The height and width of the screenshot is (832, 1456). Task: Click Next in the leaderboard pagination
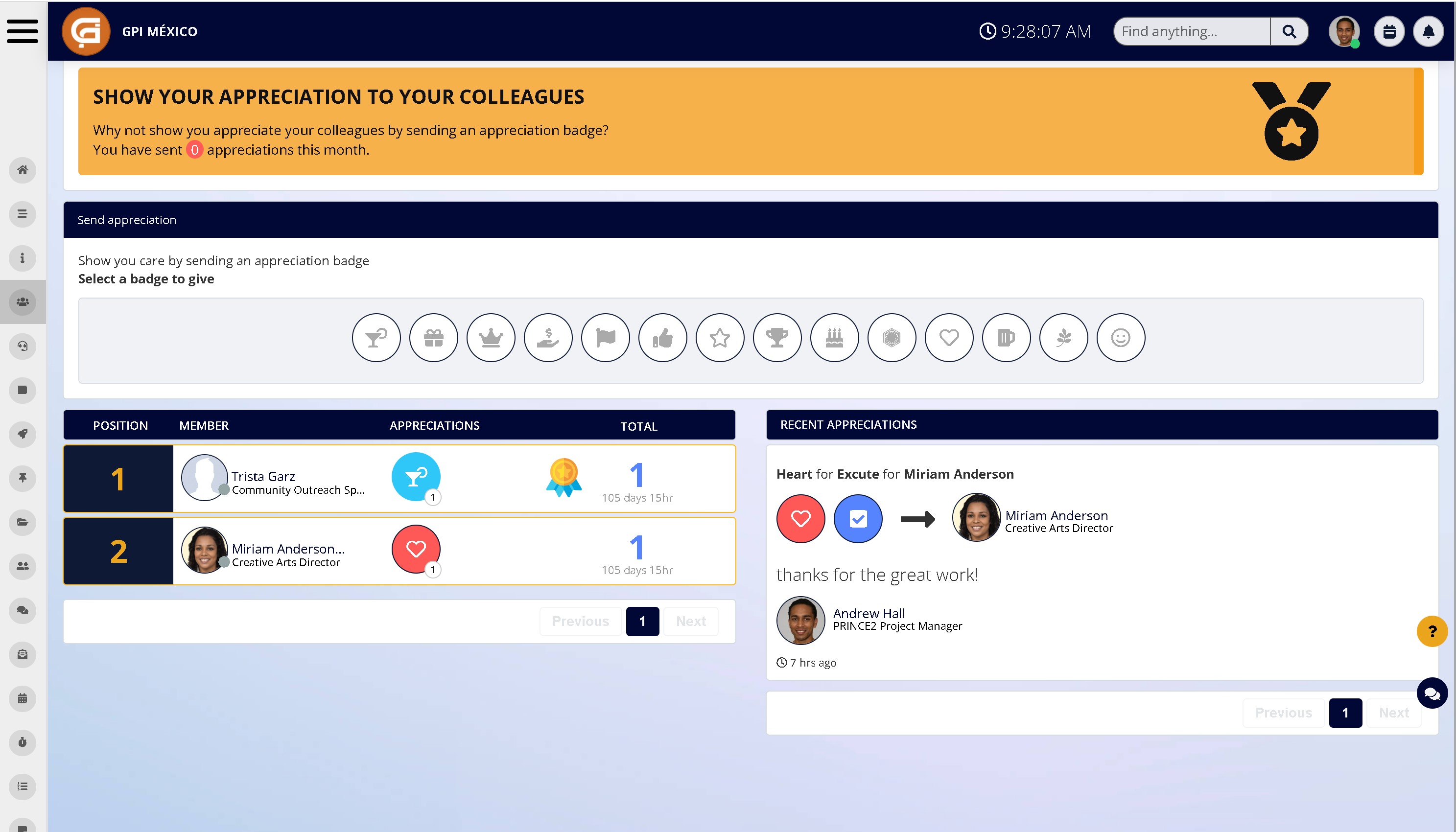click(690, 621)
